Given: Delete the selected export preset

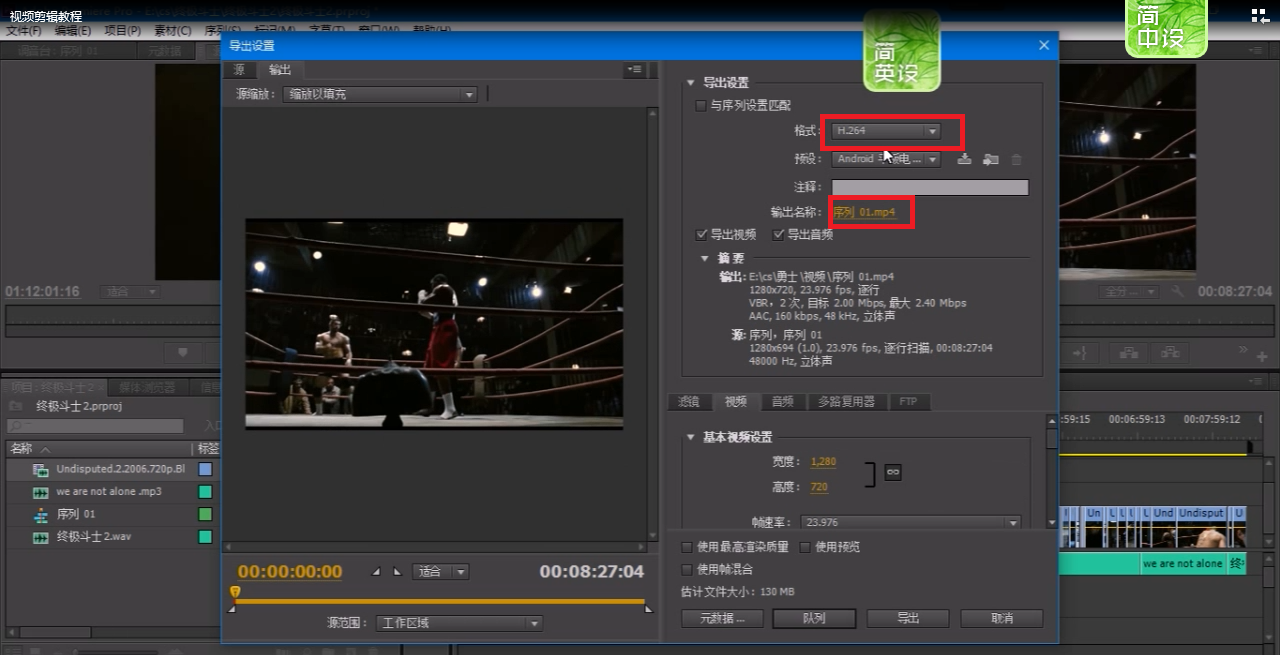Looking at the screenshot, I should (x=1016, y=159).
